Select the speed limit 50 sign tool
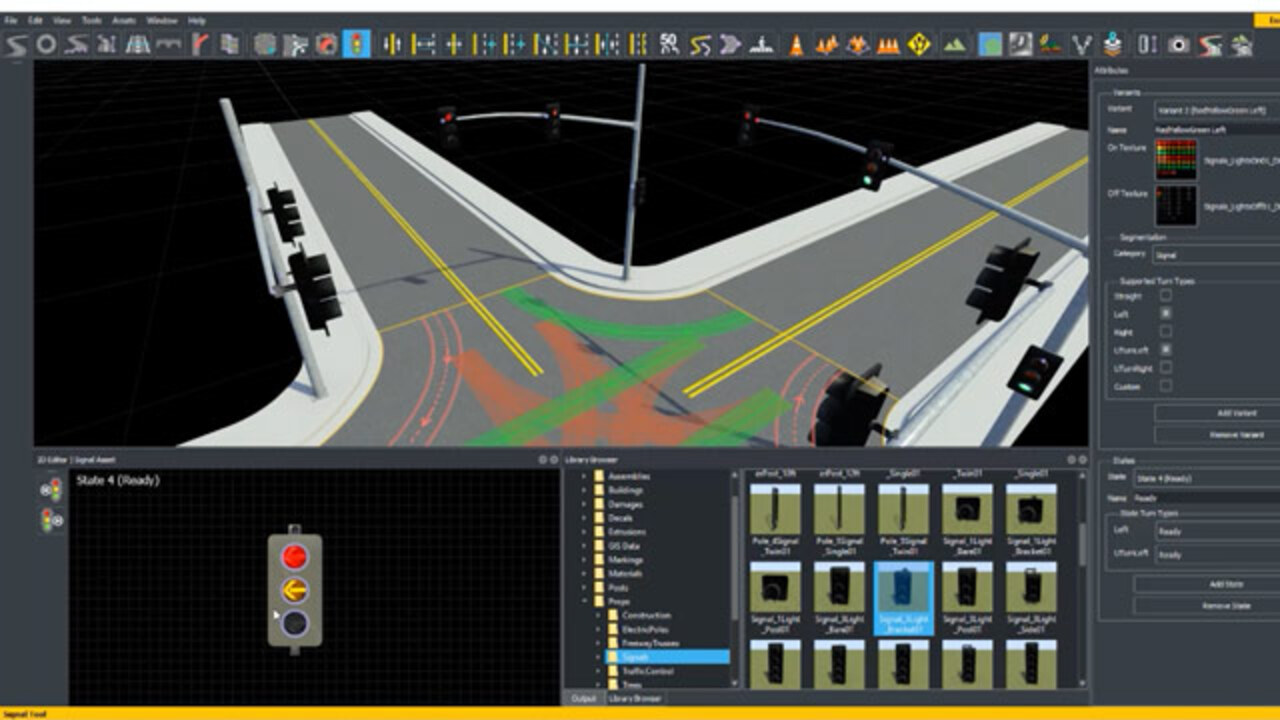The width and height of the screenshot is (1280, 720). click(x=669, y=44)
